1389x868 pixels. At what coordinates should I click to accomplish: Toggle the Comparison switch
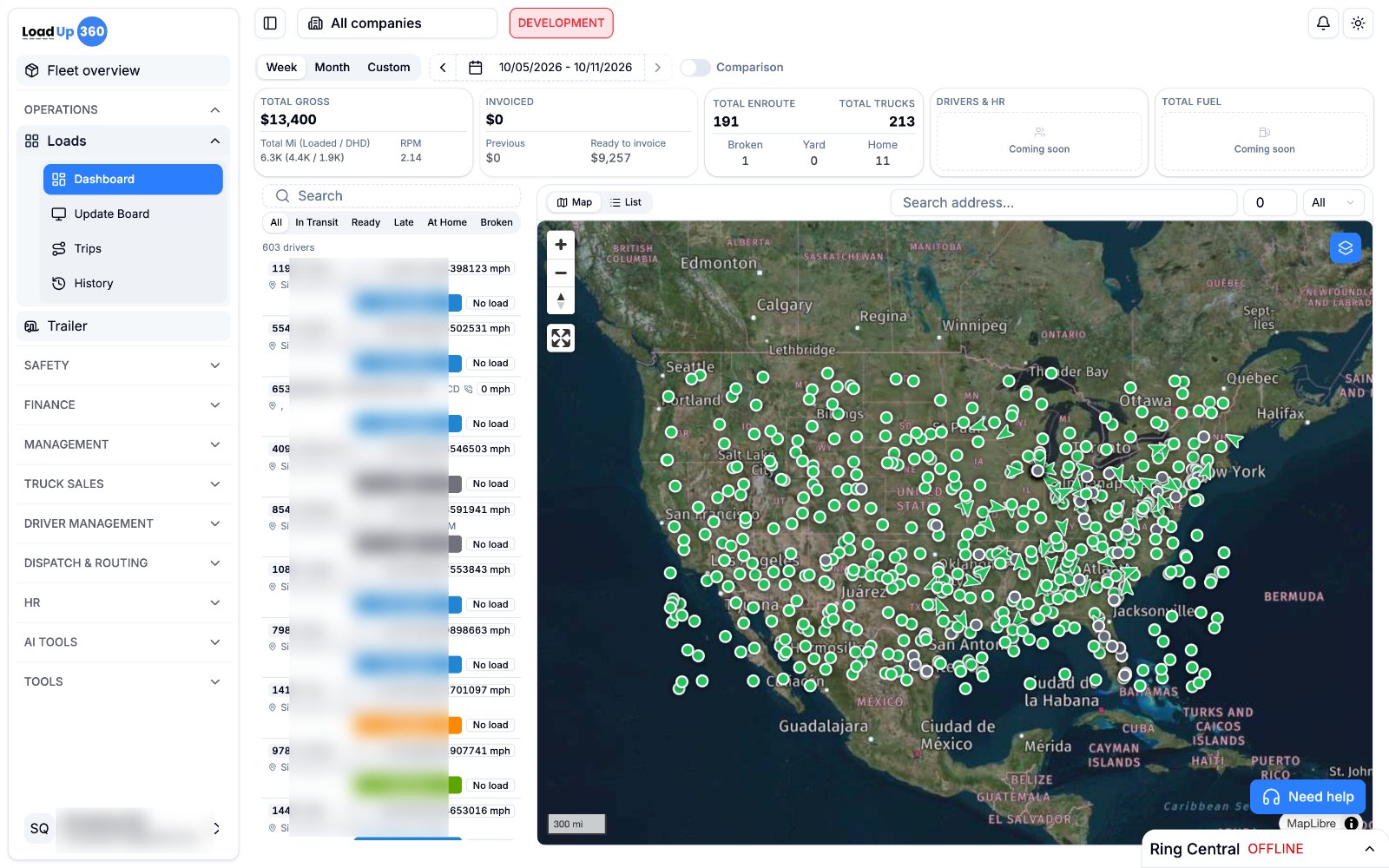click(694, 68)
